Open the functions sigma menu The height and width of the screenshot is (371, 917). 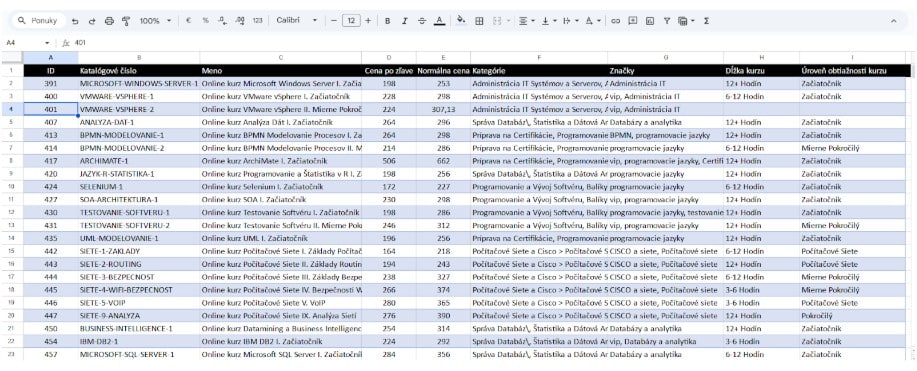click(706, 20)
